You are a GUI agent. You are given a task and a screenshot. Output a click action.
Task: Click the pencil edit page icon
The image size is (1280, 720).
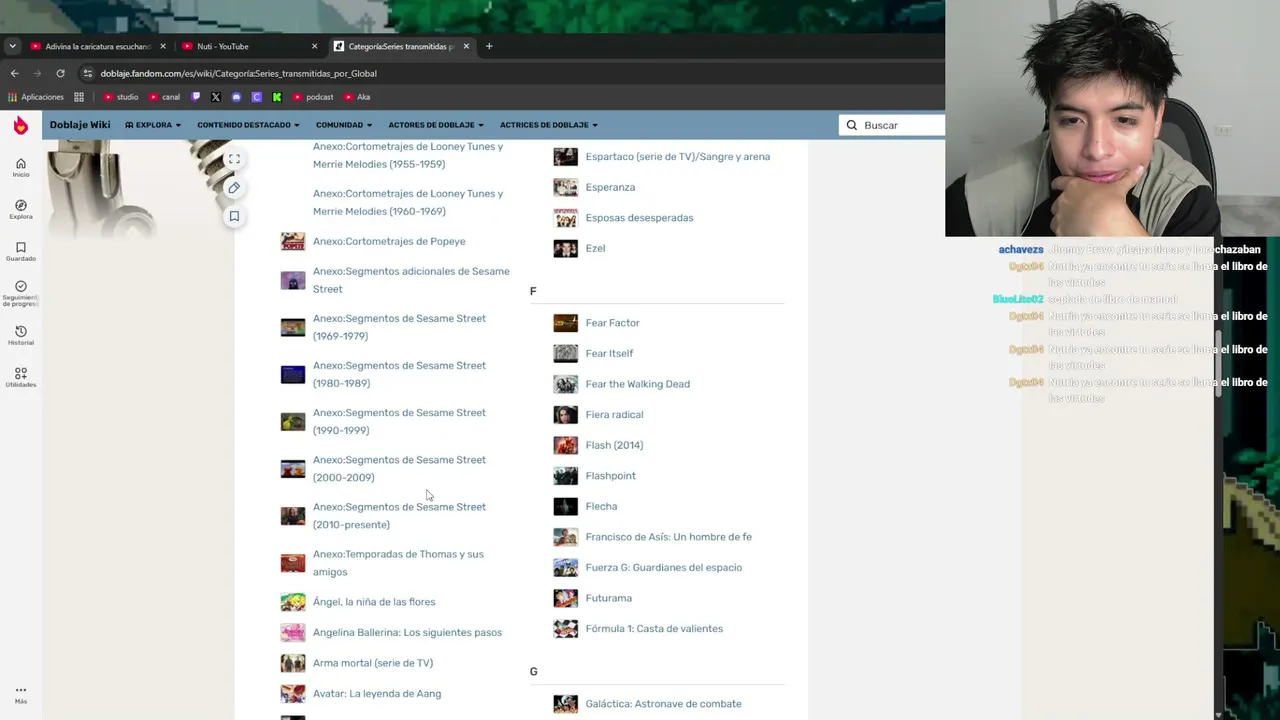point(234,187)
